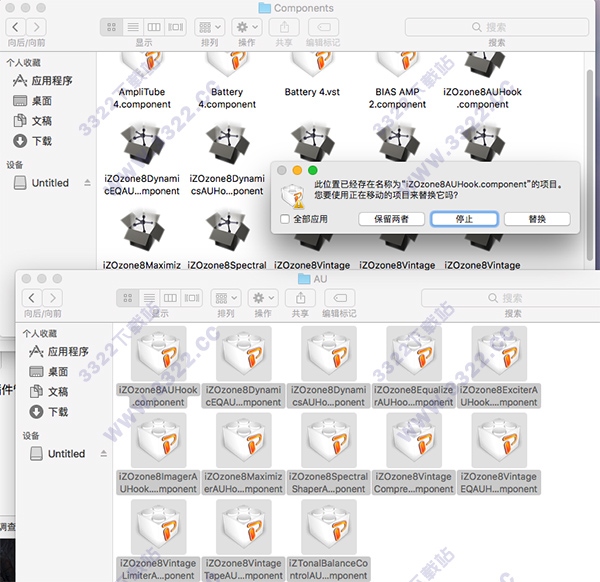Go forward in the Components window

[x=36, y=27]
